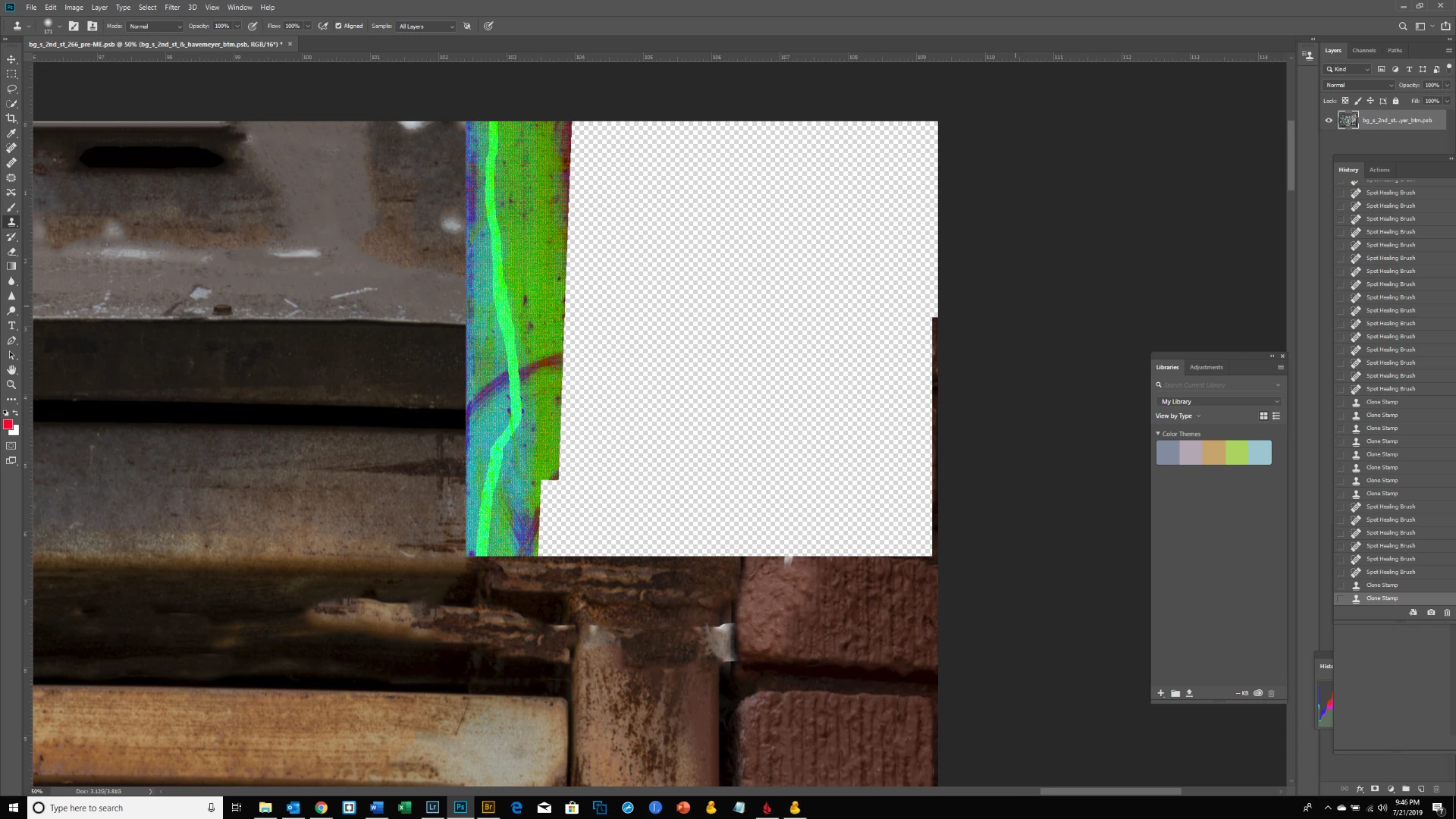
Task: Select the Hand tool
Action: pyautogui.click(x=11, y=370)
